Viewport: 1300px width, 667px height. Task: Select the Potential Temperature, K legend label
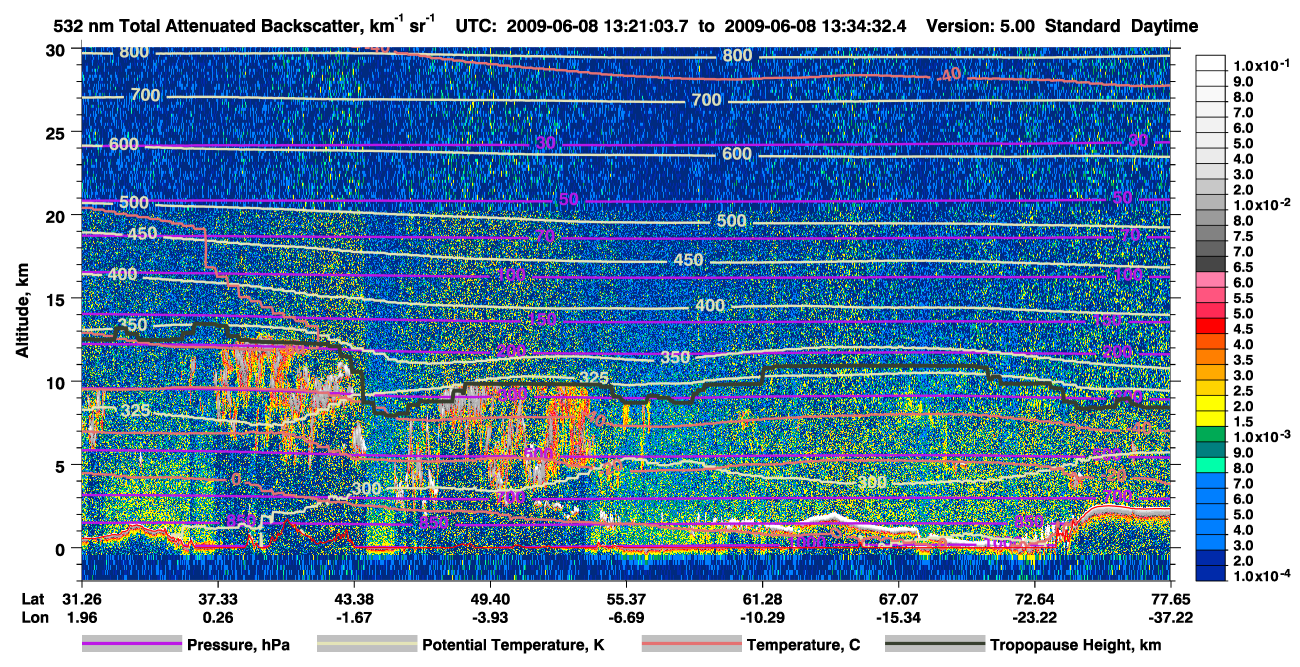click(x=513, y=646)
